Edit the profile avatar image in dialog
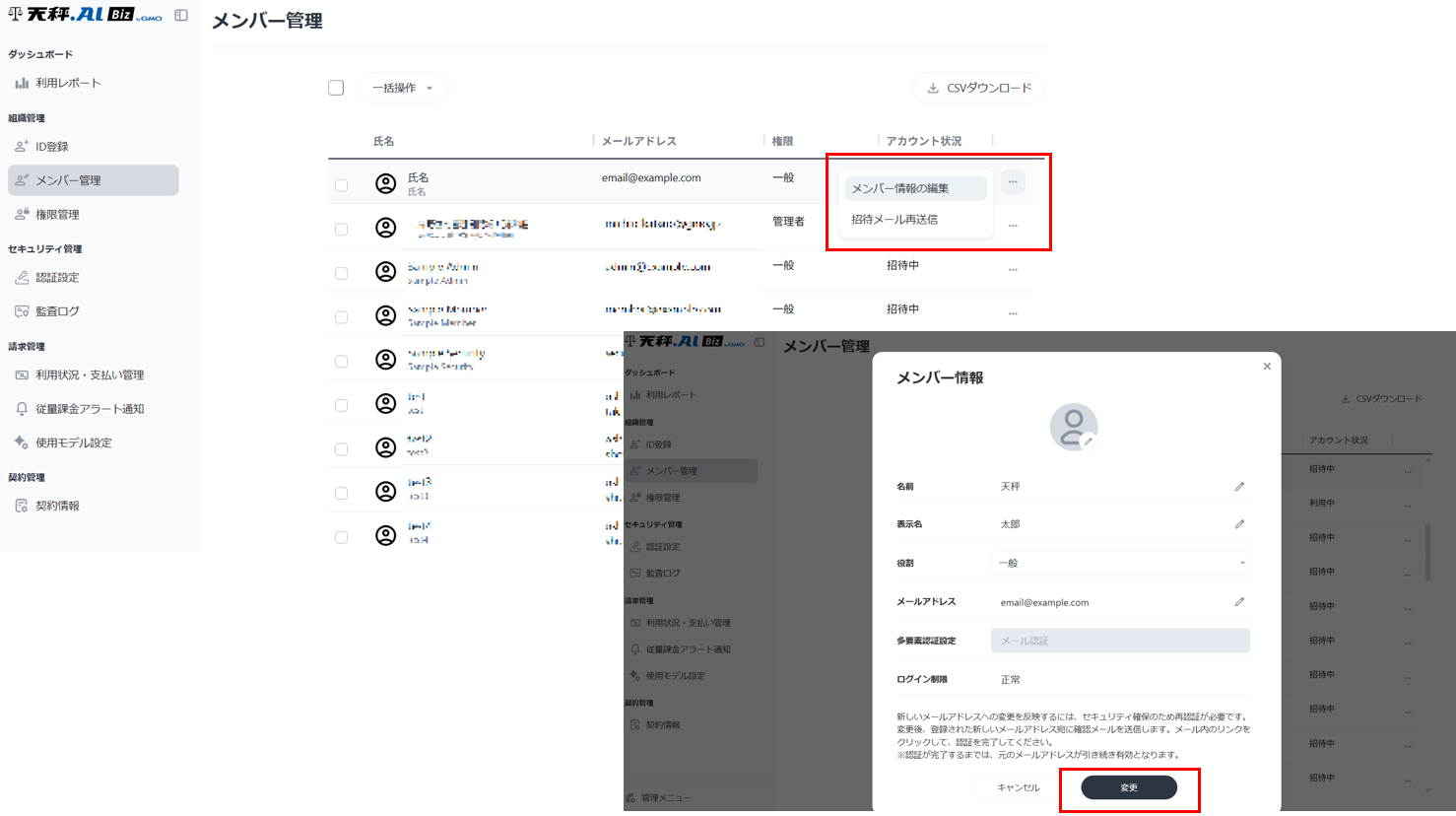The image size is (1456, 816). (x=1089, y=442)
